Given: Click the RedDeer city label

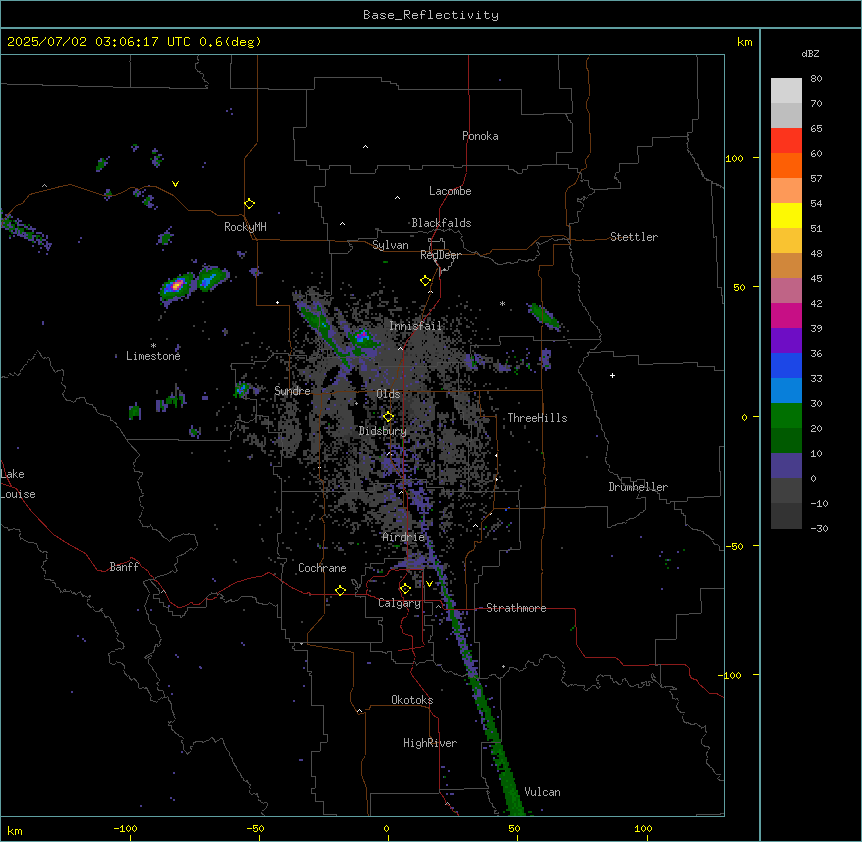Looking at the screenshot, I should (x=440, y=255).
